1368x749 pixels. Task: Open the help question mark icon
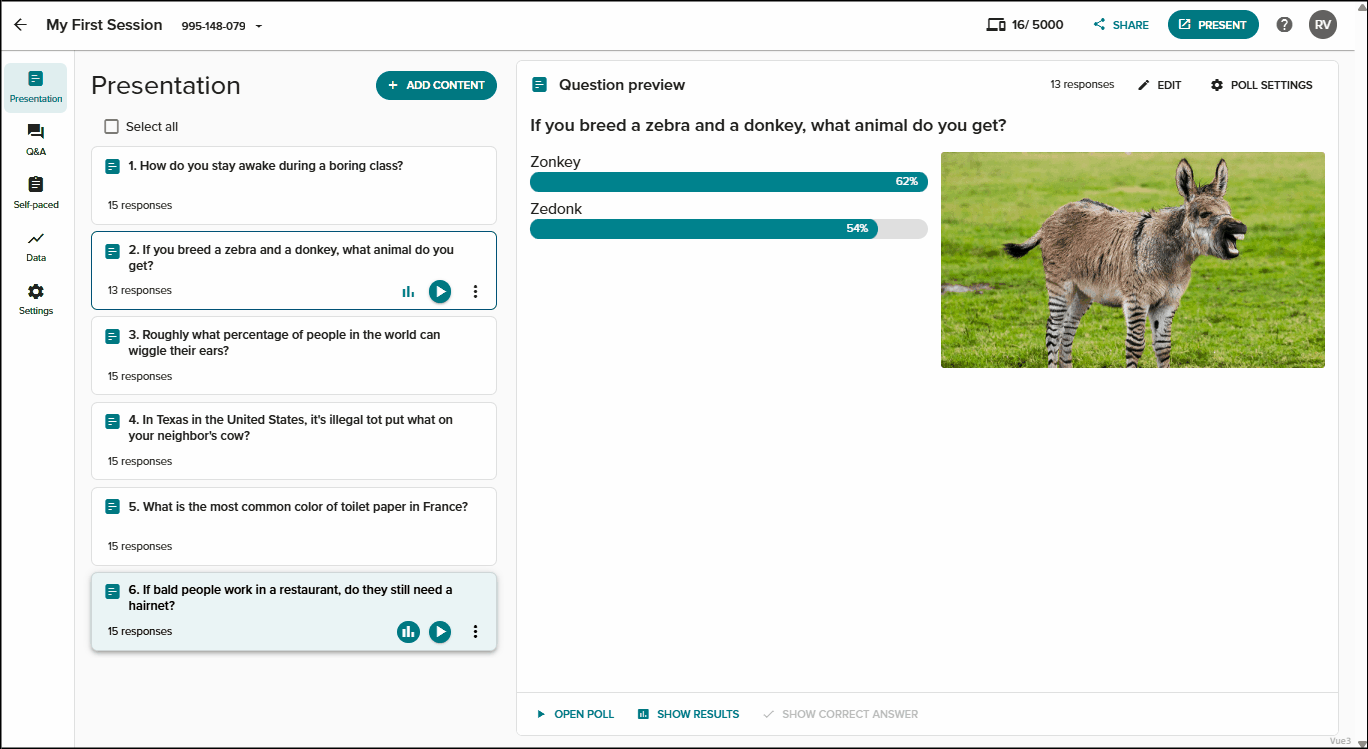(1285, 25)
